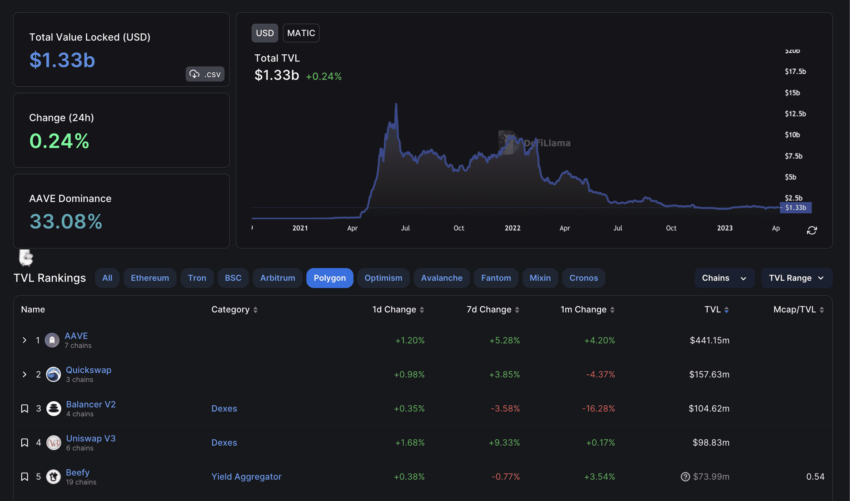Click the AAVE protocol logo
850x501 pixels.
(52, 341)
